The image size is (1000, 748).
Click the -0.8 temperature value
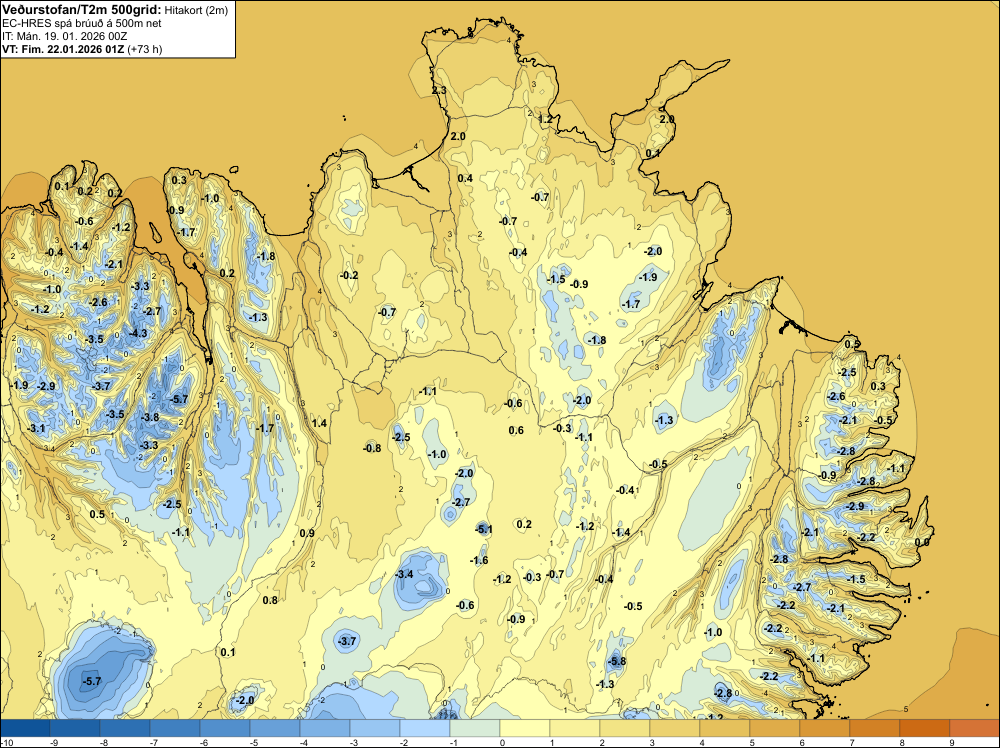[x=372, y=448]
